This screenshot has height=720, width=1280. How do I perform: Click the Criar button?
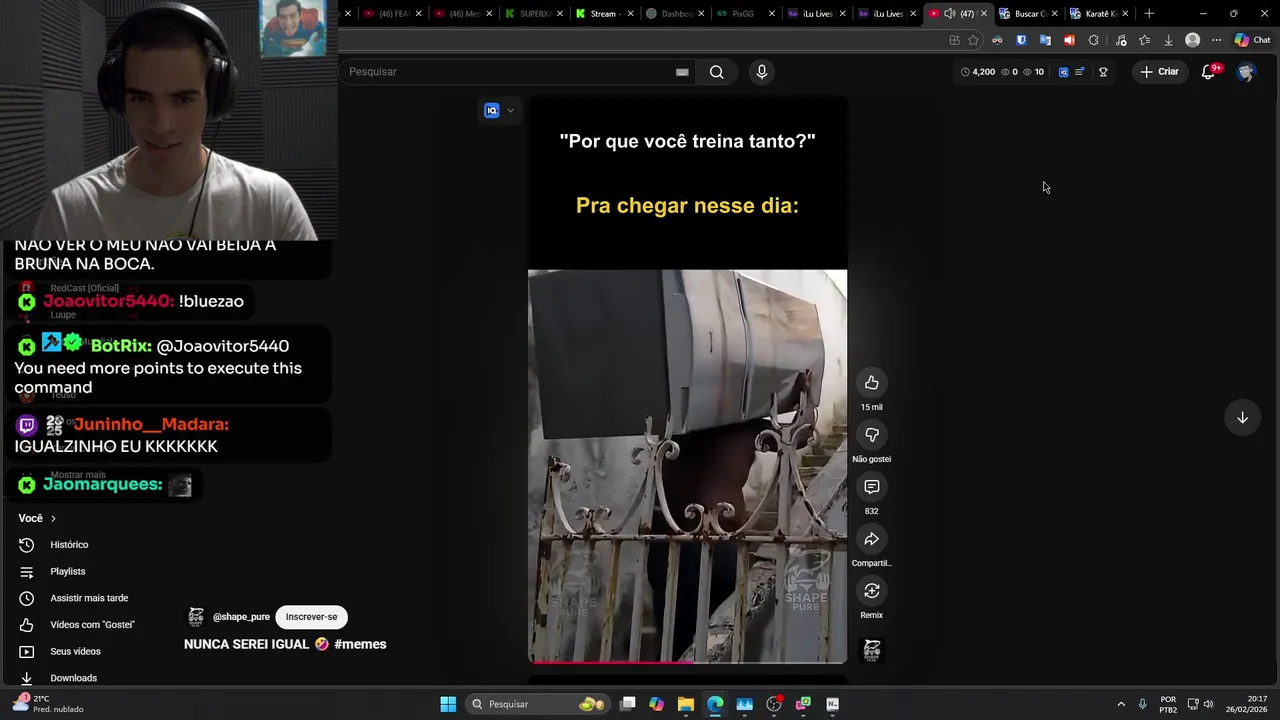[x=1159, y=72]
